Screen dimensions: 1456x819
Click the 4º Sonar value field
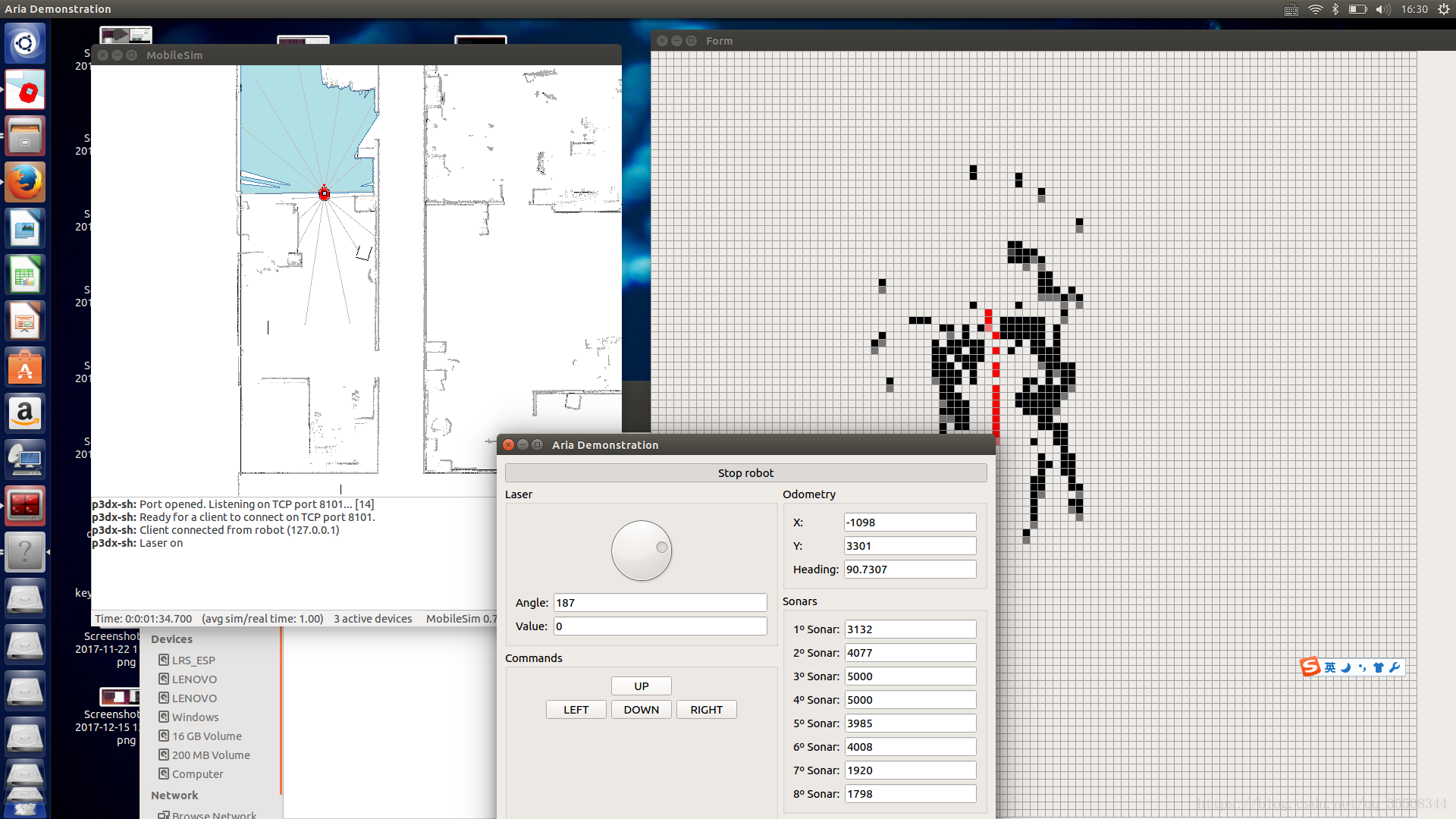coord(910,699)
